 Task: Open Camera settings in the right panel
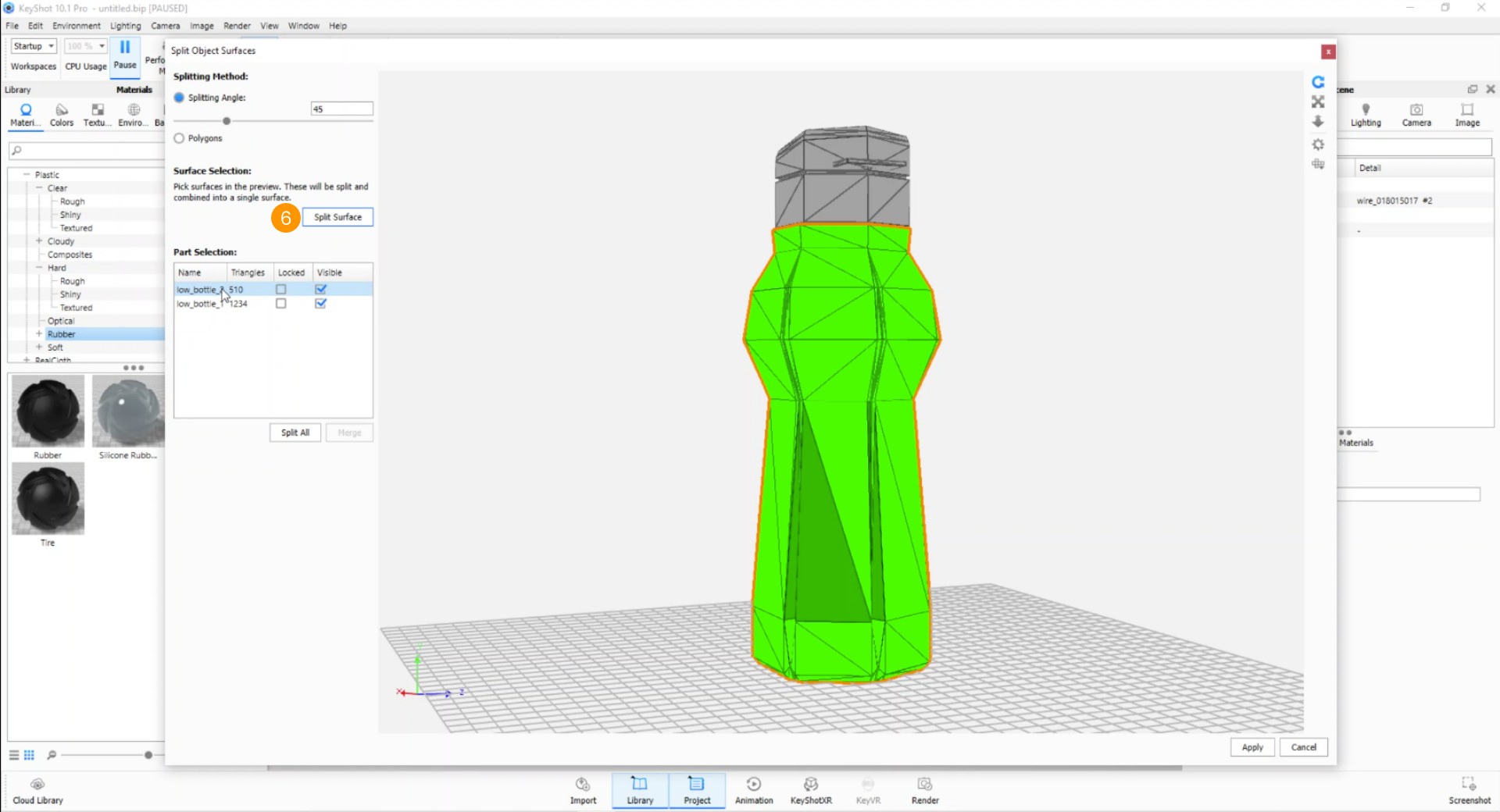tap(1416, 114)
